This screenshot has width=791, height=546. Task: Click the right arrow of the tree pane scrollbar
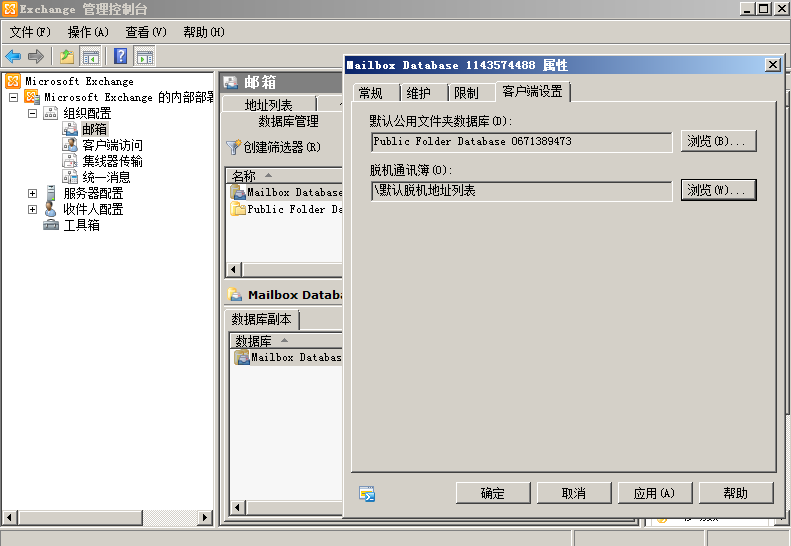(204, 518)
